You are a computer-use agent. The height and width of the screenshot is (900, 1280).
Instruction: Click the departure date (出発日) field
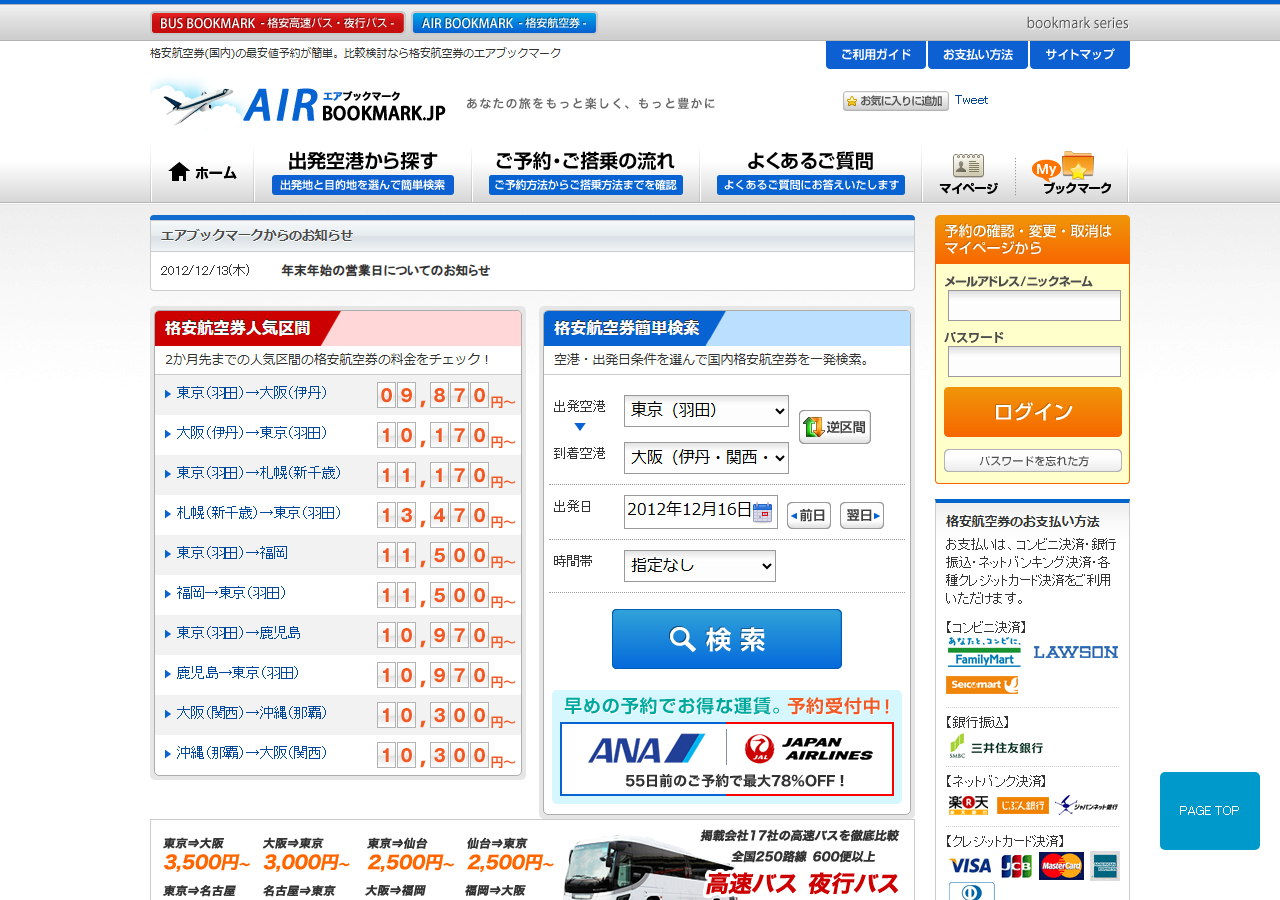click(701, 512)
